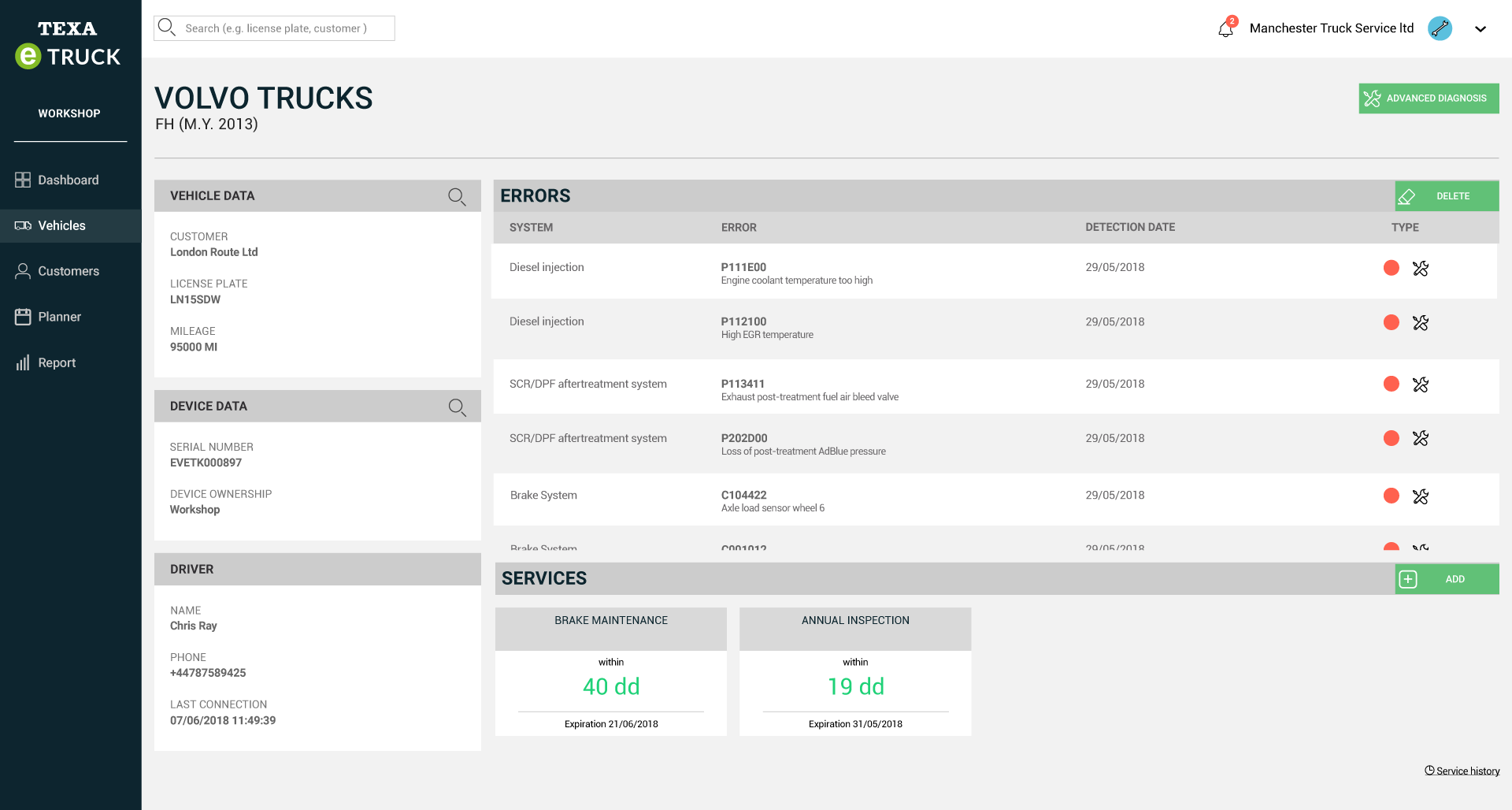Select error code P111E00
Screen dimensions: 1512x810
pos(743,267)
